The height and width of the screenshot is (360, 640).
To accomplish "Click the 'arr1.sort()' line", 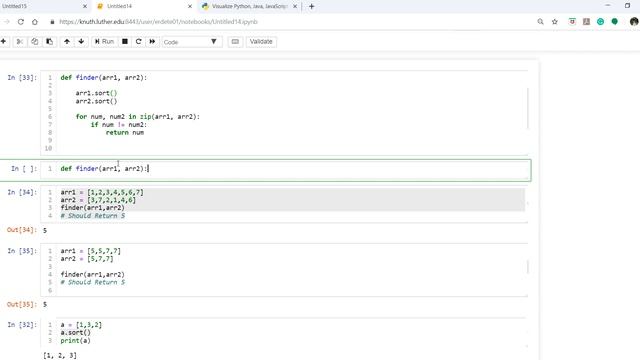I will click(96, 93).
